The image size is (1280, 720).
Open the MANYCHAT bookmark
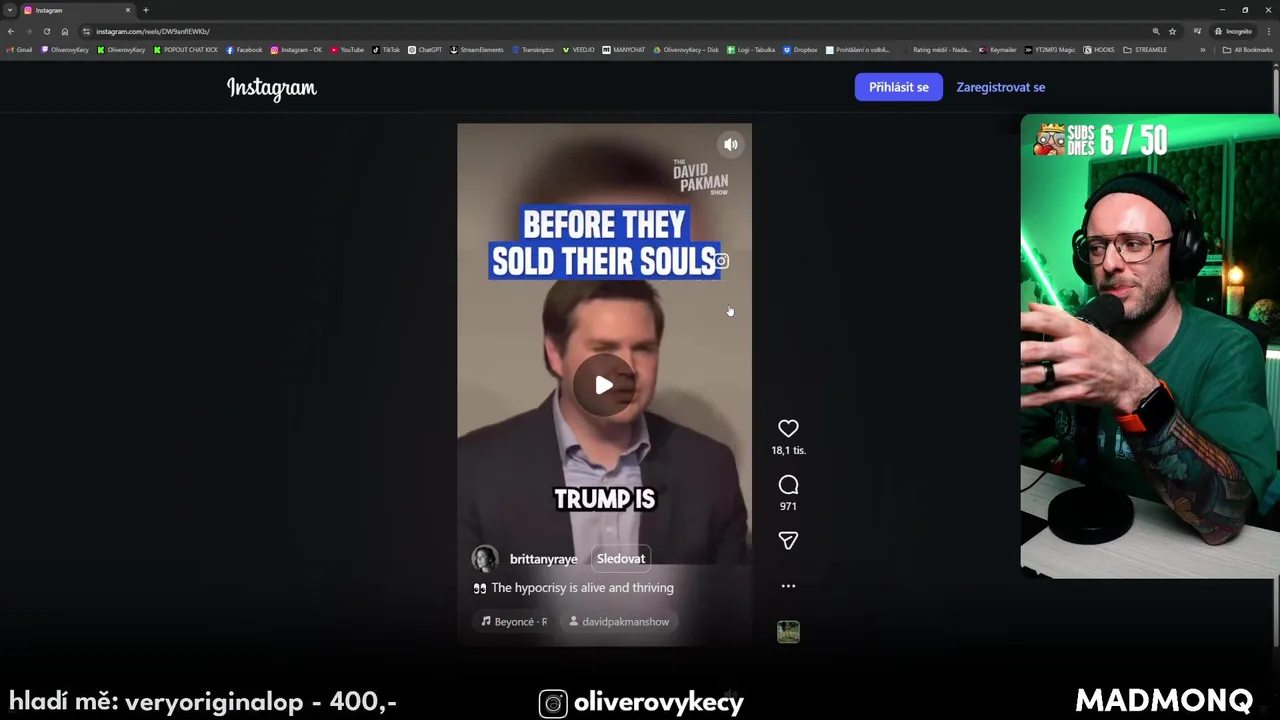[x=624, y=50]
